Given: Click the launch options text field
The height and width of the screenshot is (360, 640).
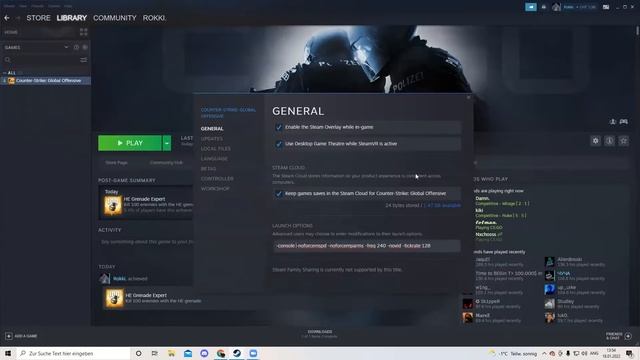Looking at the screenshot, I should point(367,246).
